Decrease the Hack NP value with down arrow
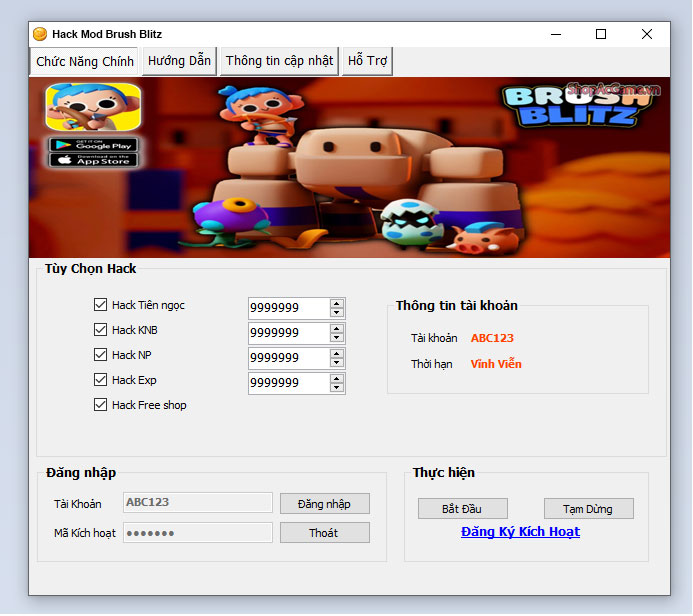 coord(337,362)
